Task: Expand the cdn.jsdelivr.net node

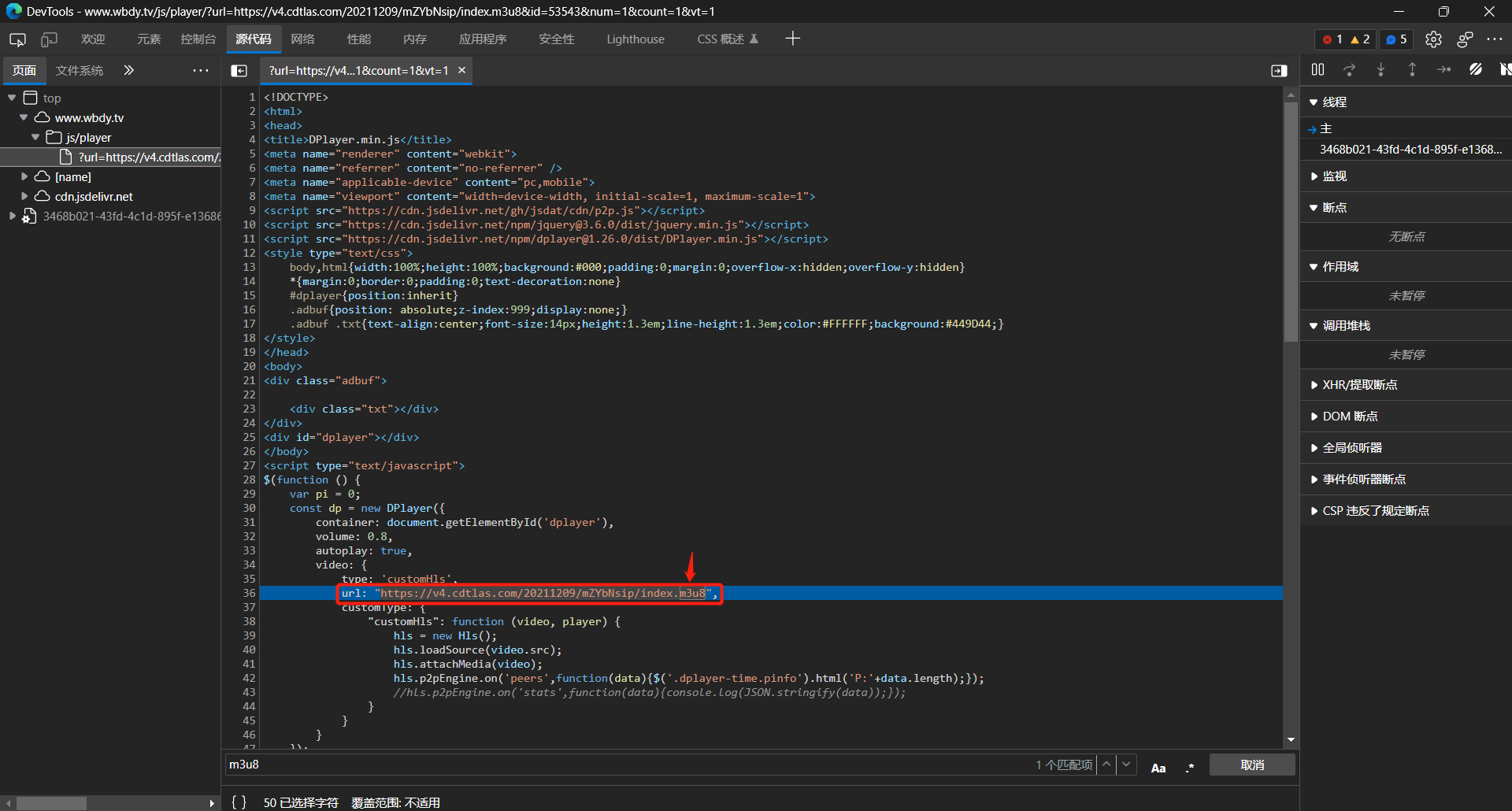Action: tap(24, 196)
